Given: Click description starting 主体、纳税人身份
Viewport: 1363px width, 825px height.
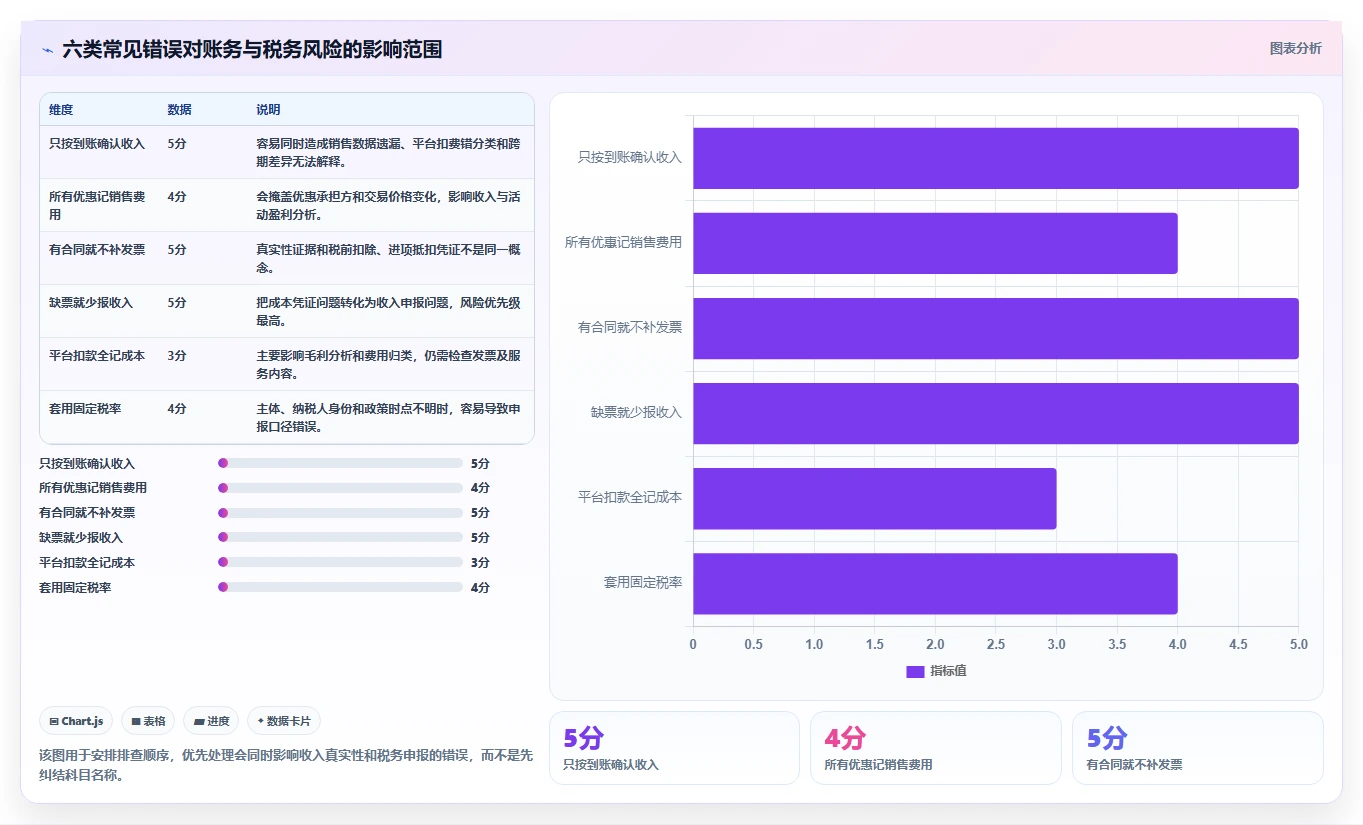Looking at the screenshot, I should (x=388, y=417).
